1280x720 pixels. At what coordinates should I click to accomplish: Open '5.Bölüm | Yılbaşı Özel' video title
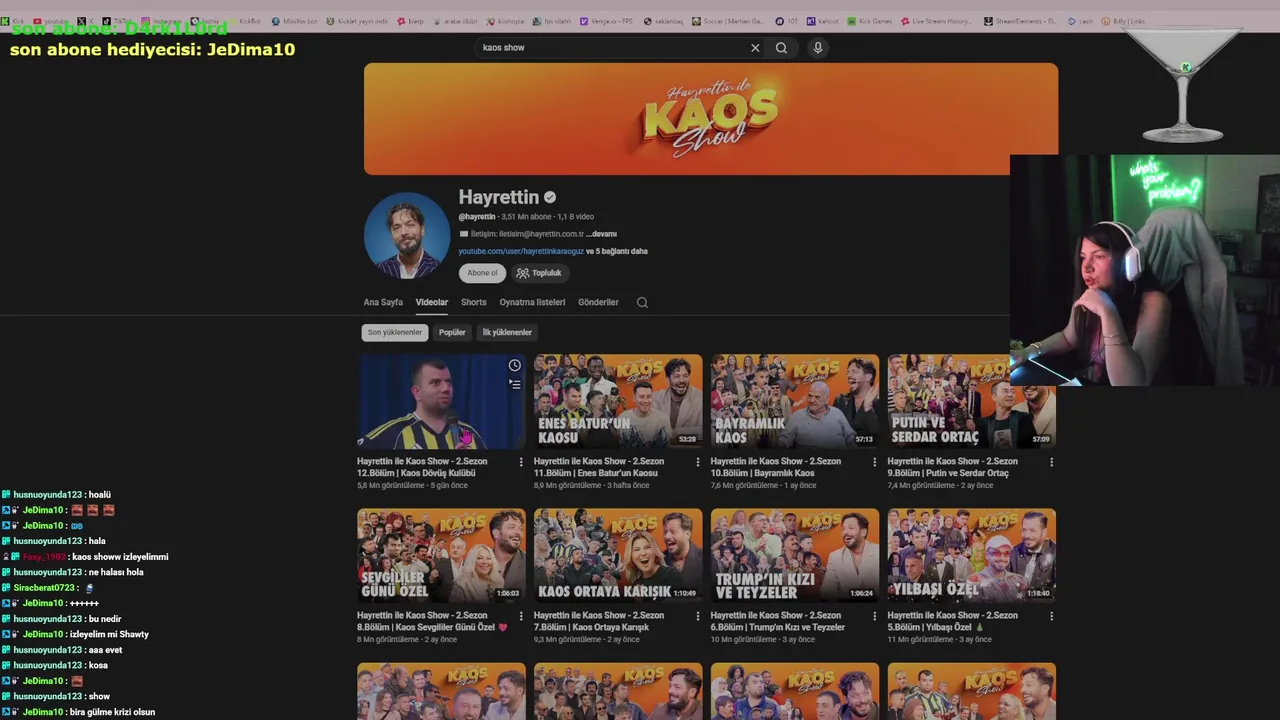953,621
